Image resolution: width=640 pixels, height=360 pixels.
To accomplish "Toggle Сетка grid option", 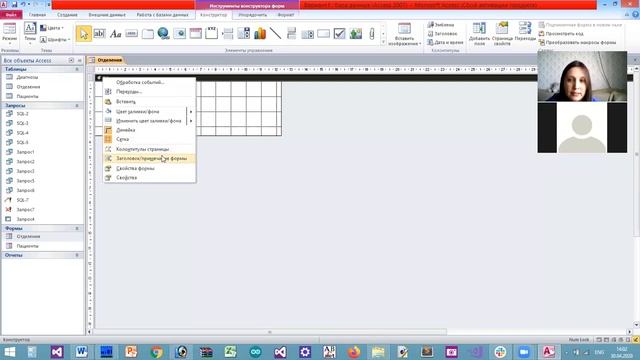I will 149,140.
